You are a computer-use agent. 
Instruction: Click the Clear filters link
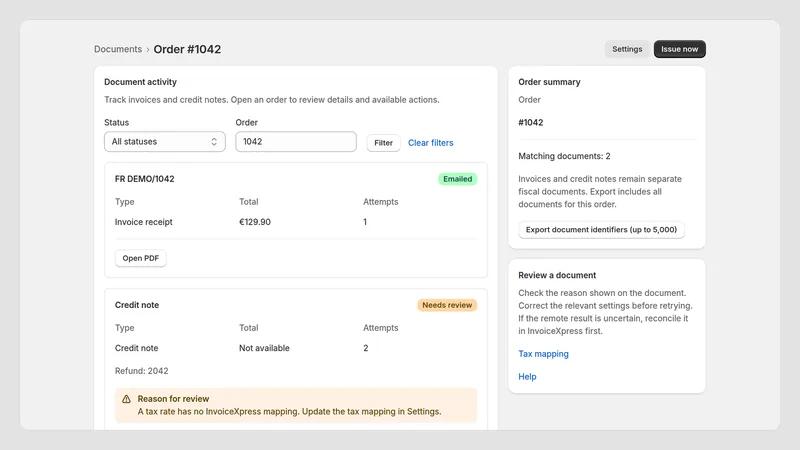(x=431, y=143)
